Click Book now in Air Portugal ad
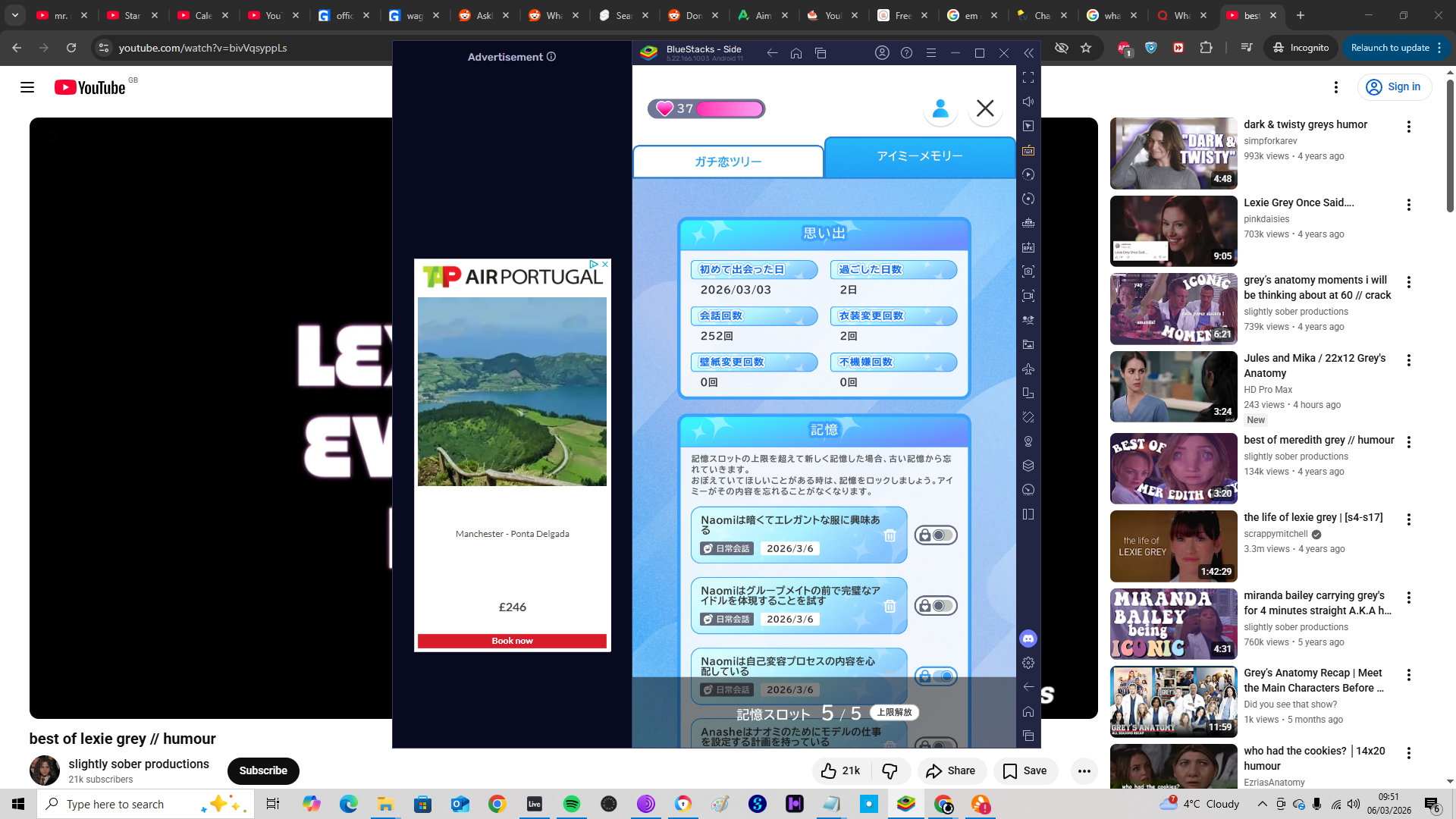Image resolution: width=1456 pixels, height=819 pixels. click(x=512, y=641)
